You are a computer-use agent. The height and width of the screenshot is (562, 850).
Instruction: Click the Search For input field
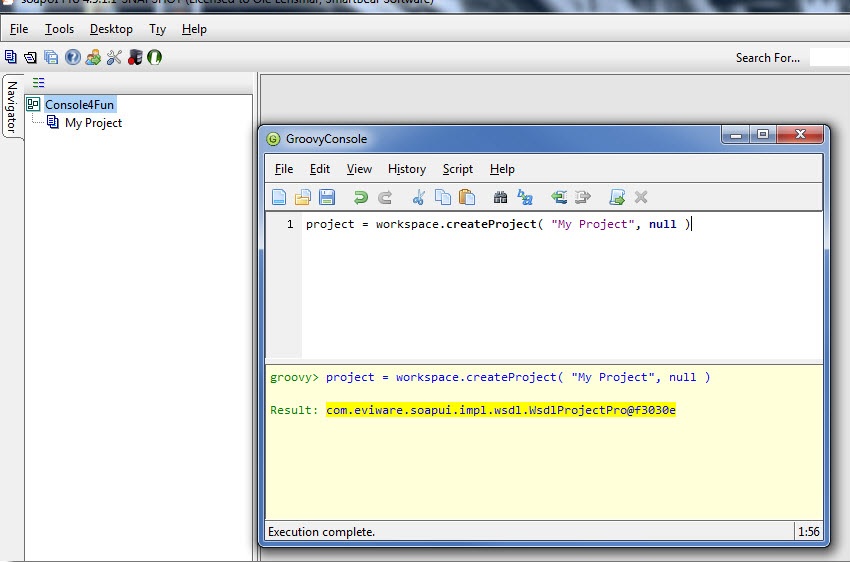tap(829, 57)
